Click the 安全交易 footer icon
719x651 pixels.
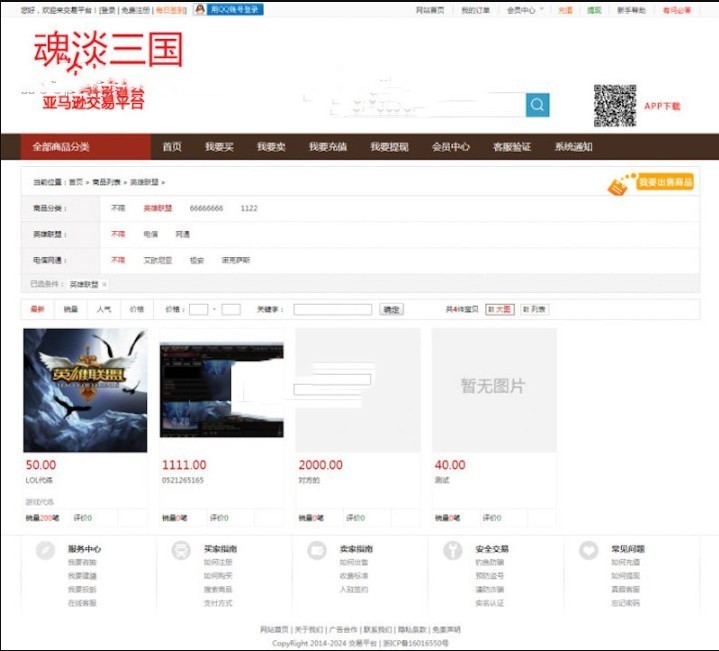coord(453,550)
